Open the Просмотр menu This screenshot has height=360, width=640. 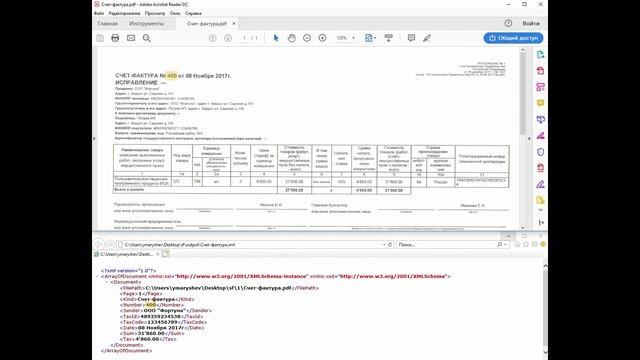[x=155, y=13]
